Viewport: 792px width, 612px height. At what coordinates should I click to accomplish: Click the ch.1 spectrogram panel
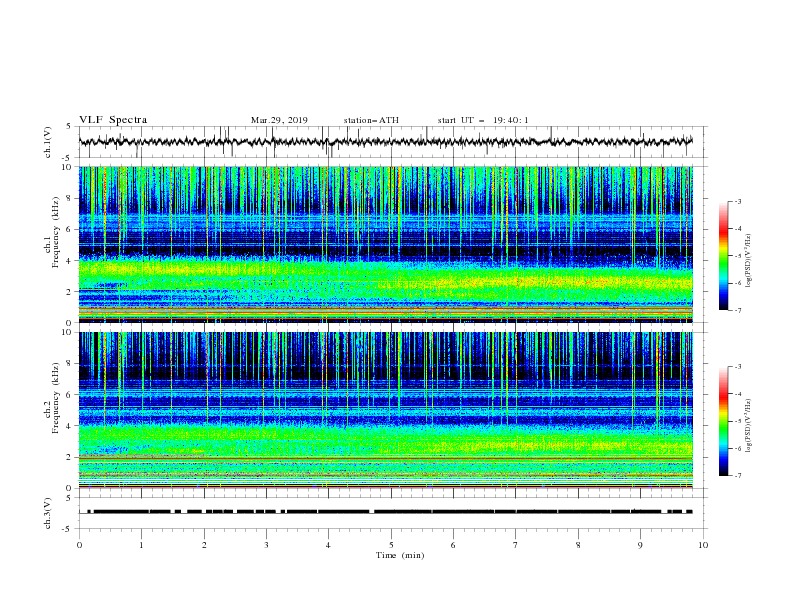point(386,244)
